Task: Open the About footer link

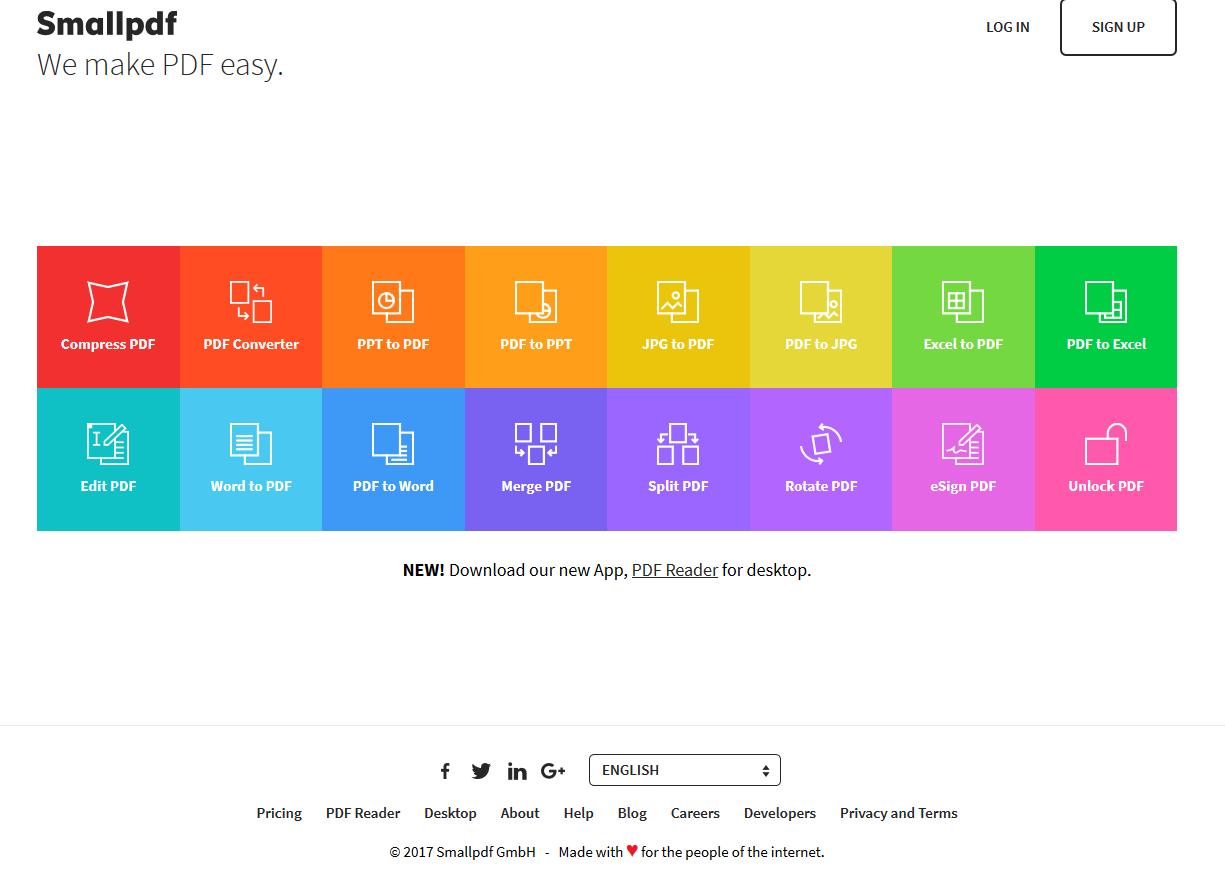Action: point(520,813)
